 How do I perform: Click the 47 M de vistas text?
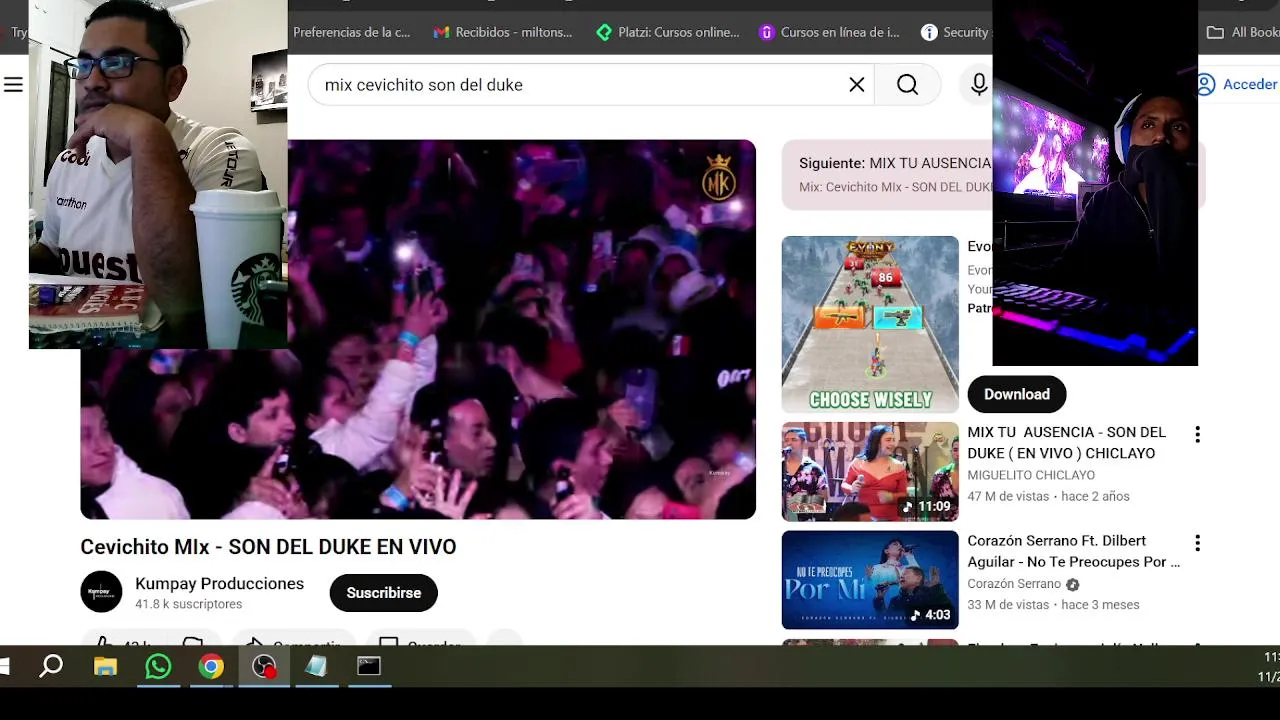[1008, 496]
